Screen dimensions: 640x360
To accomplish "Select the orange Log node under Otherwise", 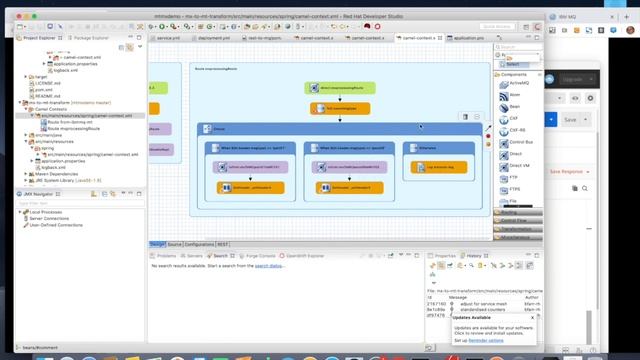I will coord(439,167).
